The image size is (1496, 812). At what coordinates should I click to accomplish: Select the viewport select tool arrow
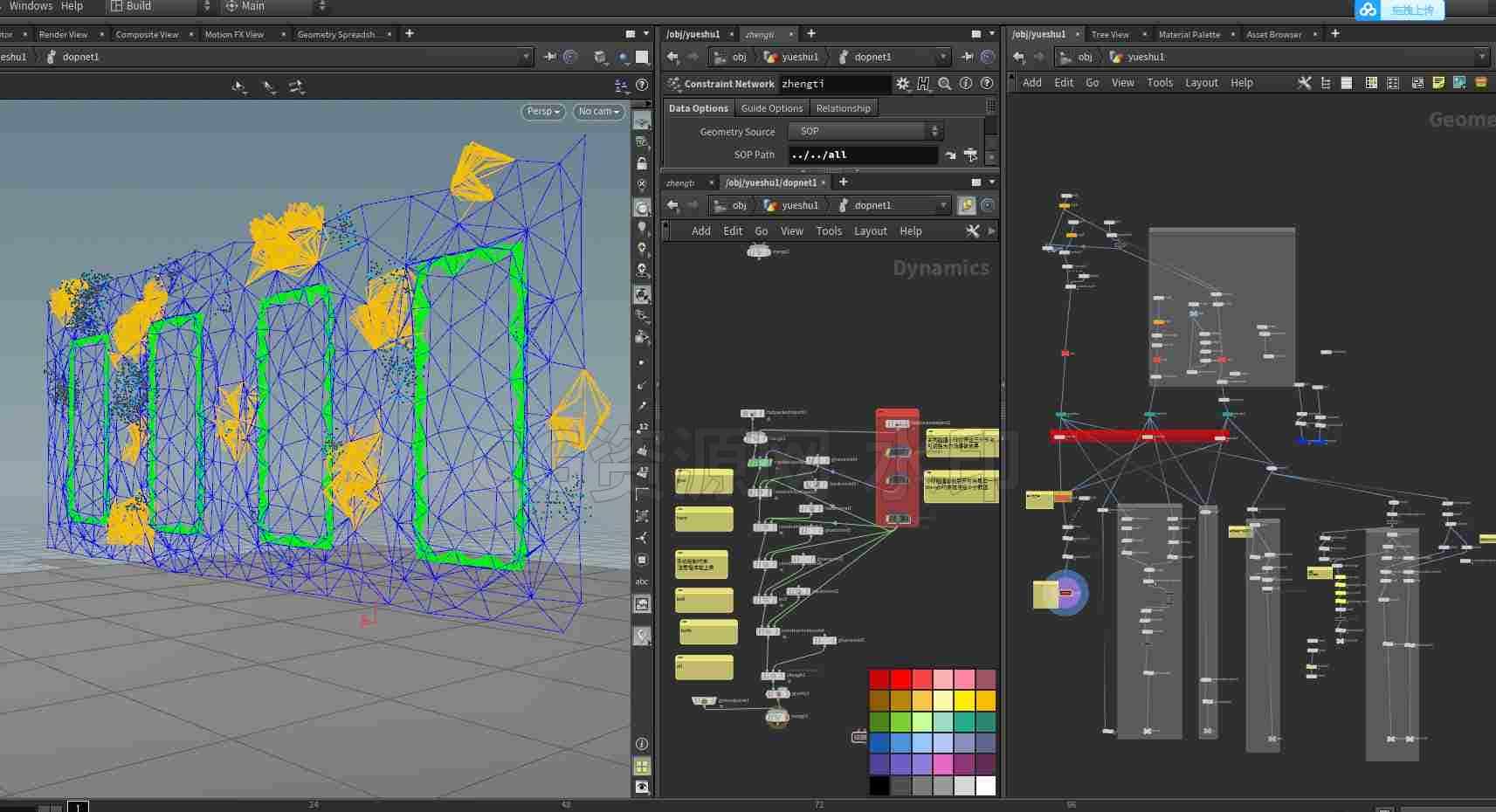(238, 86)
